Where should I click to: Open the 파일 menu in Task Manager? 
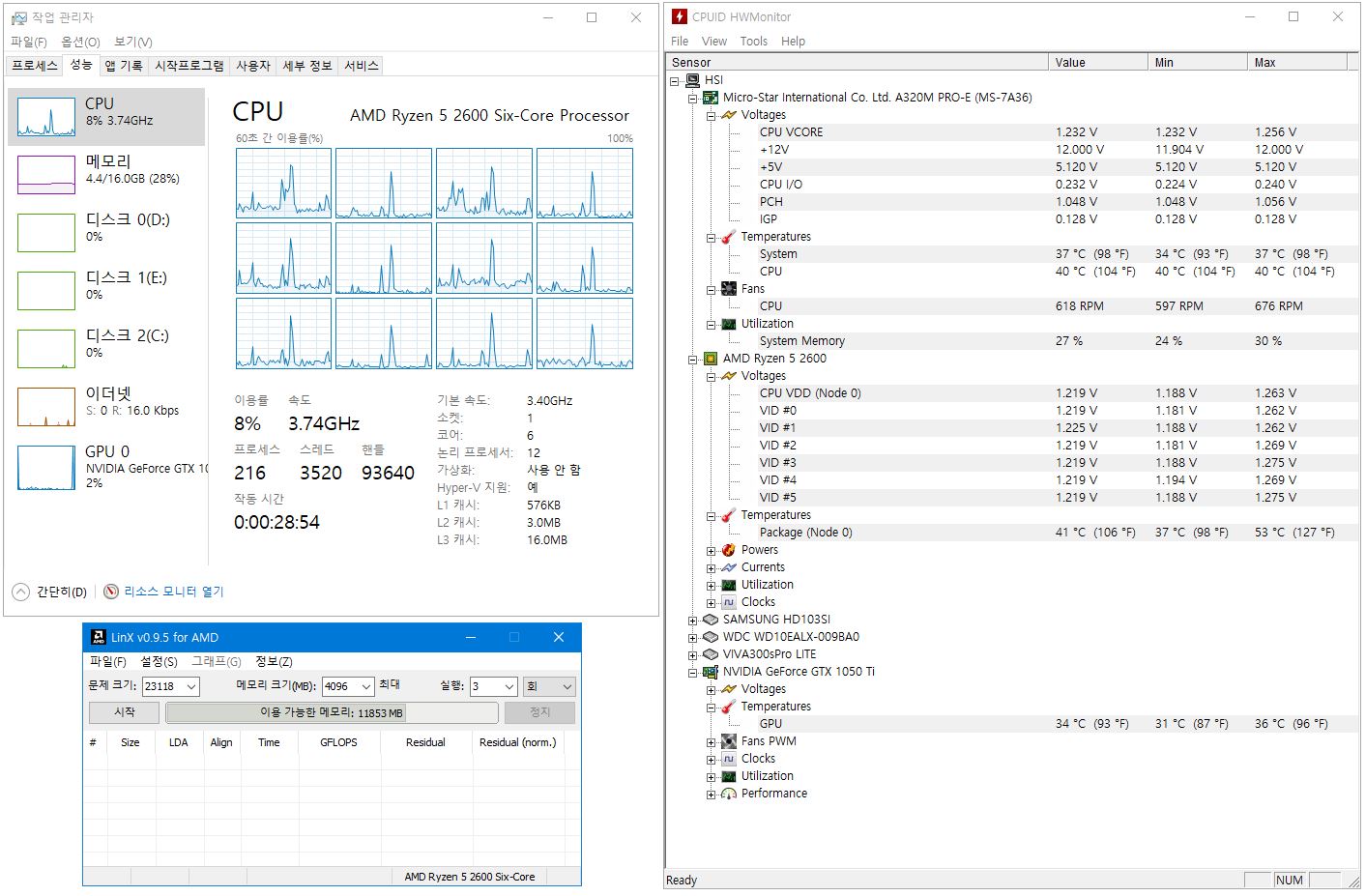coord(29,42)
